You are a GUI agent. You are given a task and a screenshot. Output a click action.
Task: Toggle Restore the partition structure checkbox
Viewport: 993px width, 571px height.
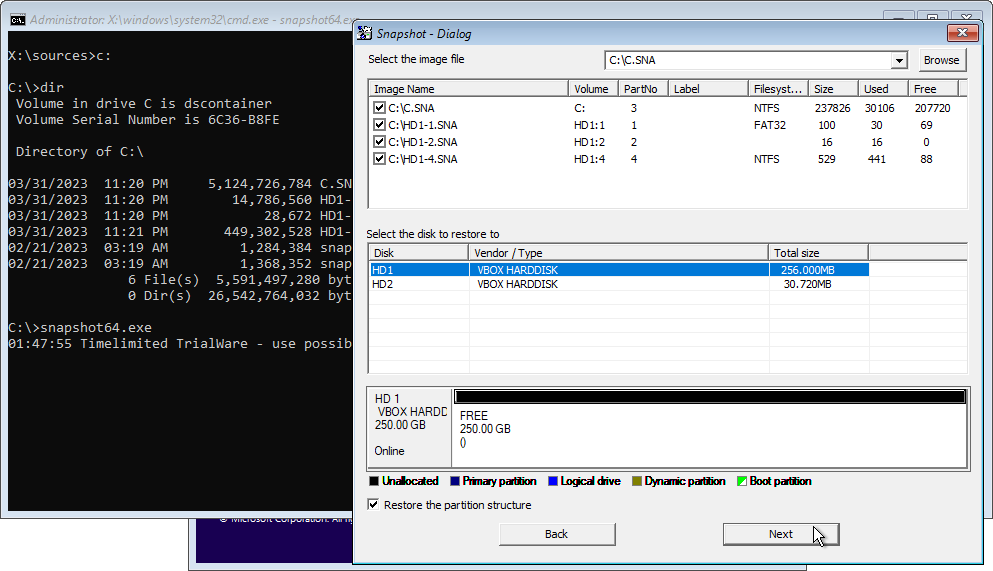click(374, 505)
